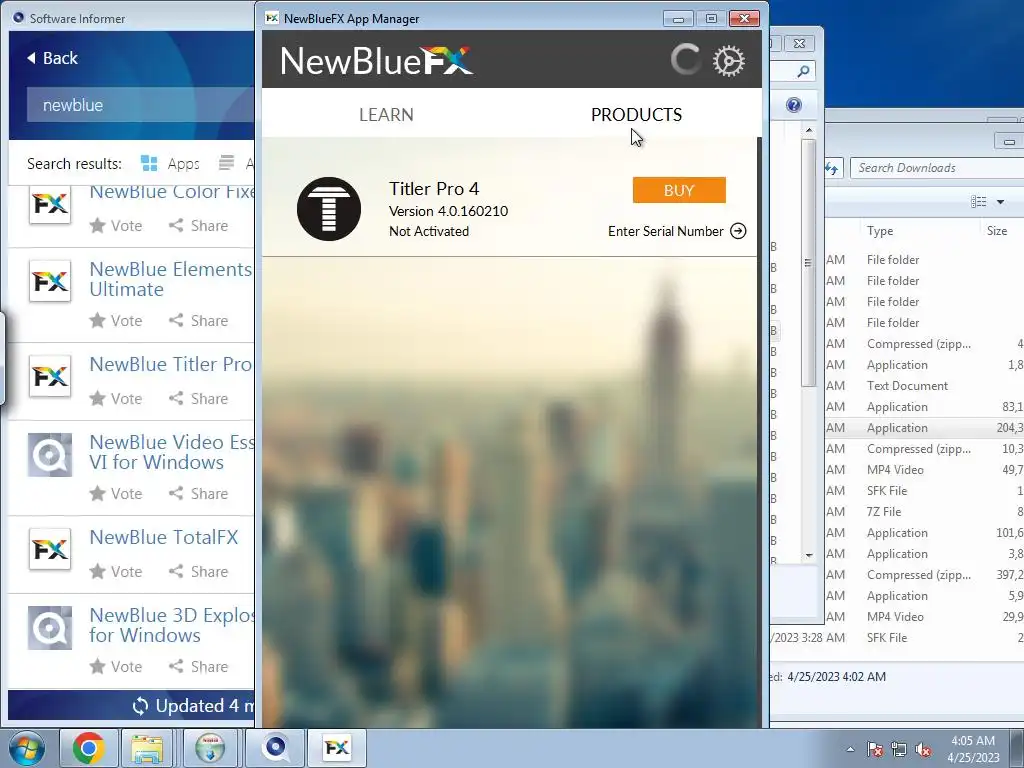This screenshot has width=1024, height=768.
Task: Click search magnifier icon in background window
Action: (803, 71)
